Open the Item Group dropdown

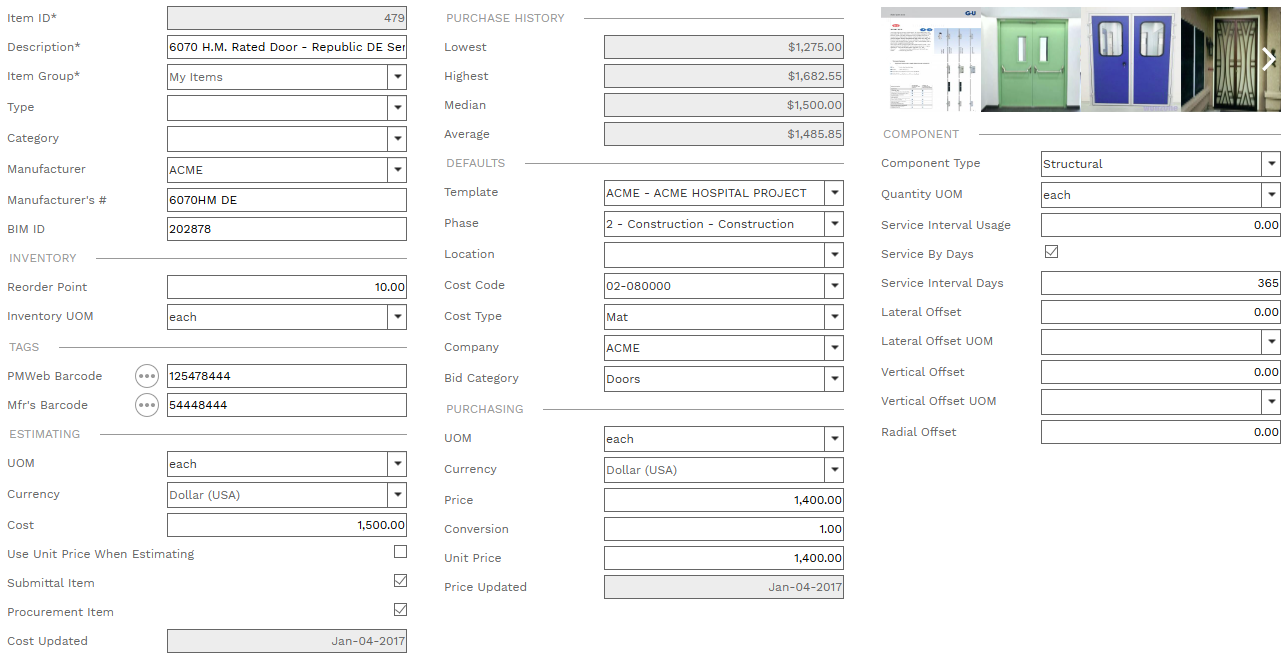coord(398,77)
